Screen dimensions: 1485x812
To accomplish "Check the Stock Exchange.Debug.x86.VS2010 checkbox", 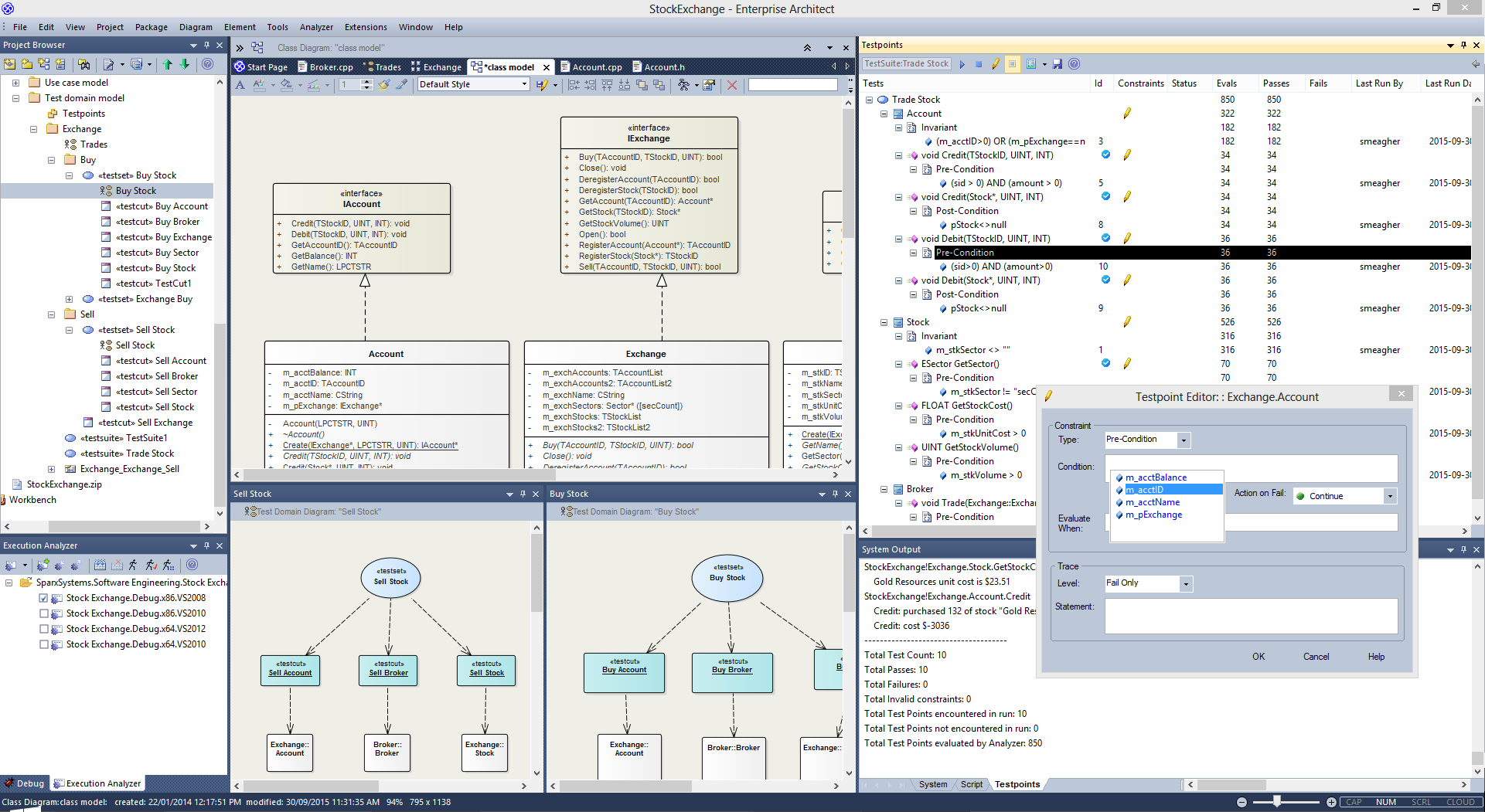I will (44, 613).
